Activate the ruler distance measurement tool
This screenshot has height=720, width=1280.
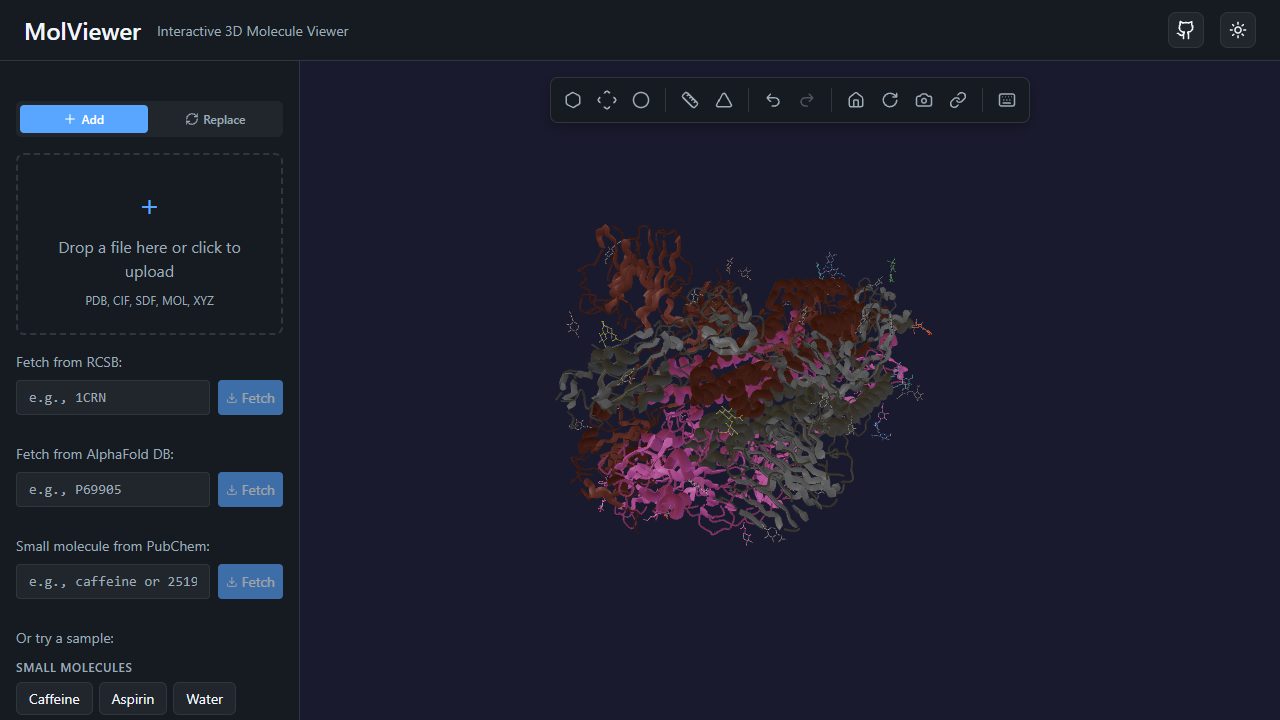(x=690, y=100)
